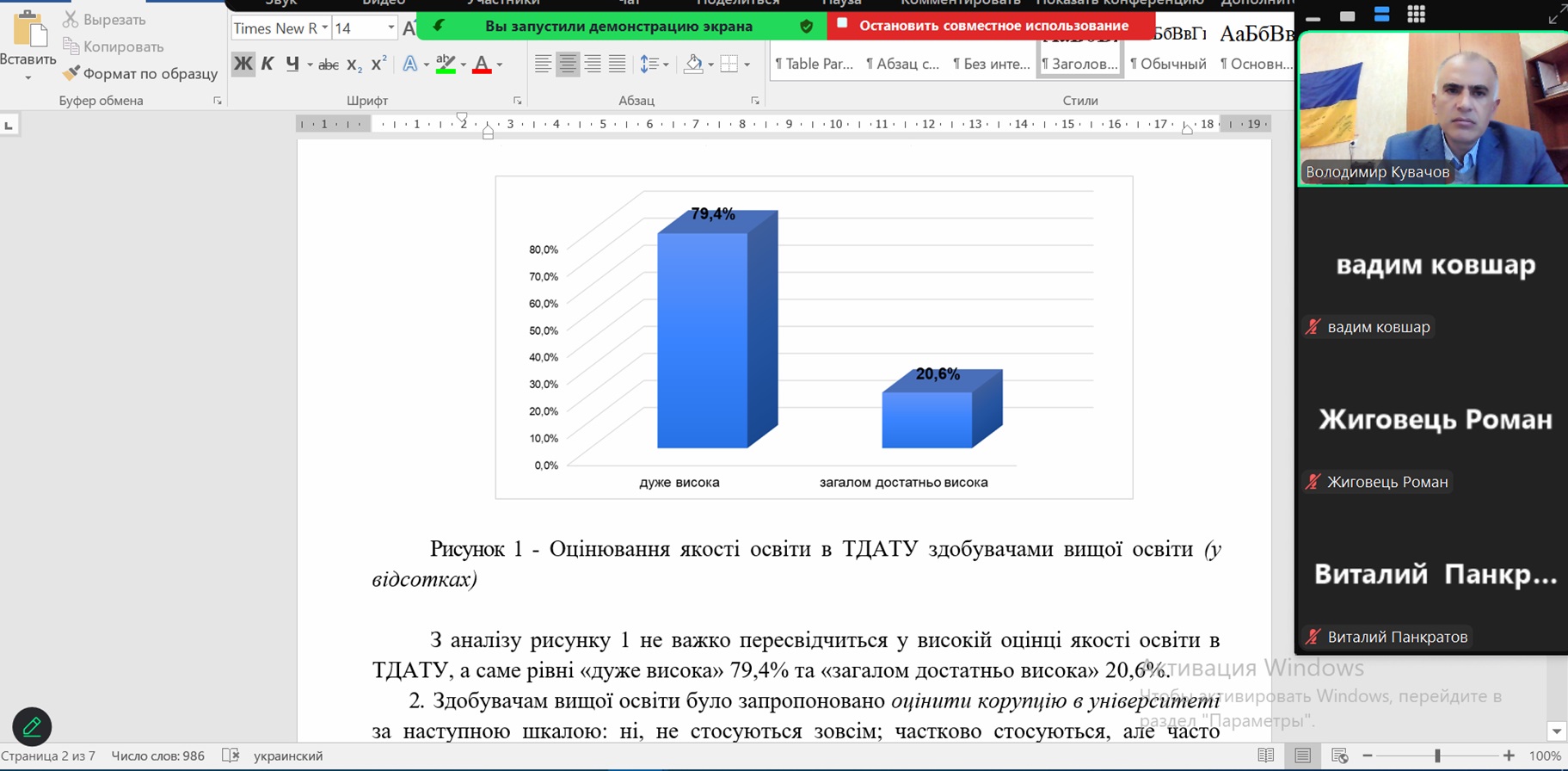The height and width of the screenshot is (771, 1568).
Task: Open the Звук item in Zoom toolbar
Action: (x=280, y=3)
